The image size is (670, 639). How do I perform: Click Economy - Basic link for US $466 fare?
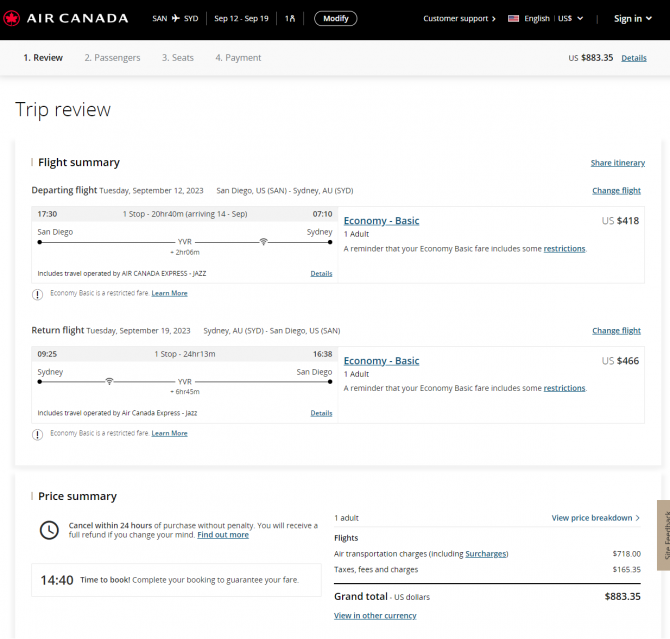(x=382, y=361)
